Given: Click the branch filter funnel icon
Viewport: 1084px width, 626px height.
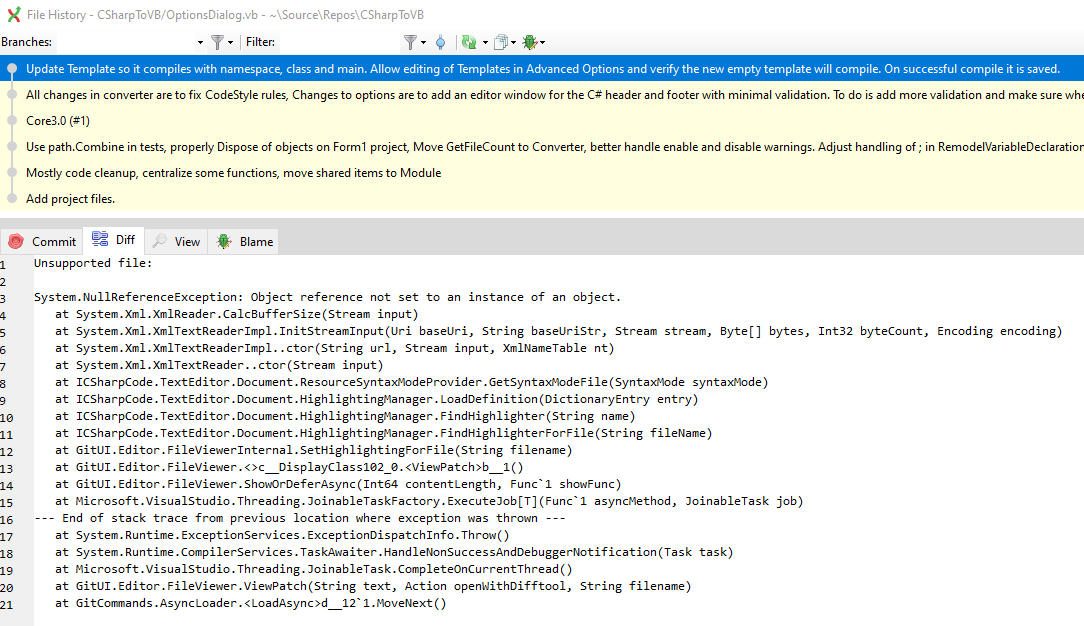Looking at the screenshot, I should coord(219,42).
